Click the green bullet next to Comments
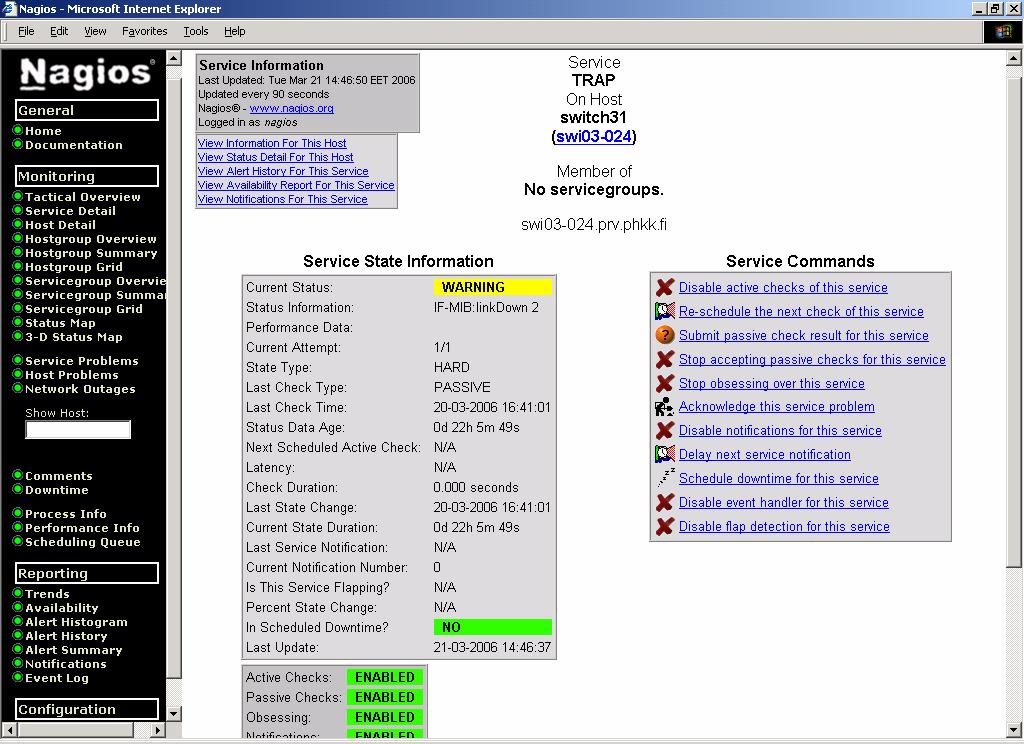 tap(18, 475)
